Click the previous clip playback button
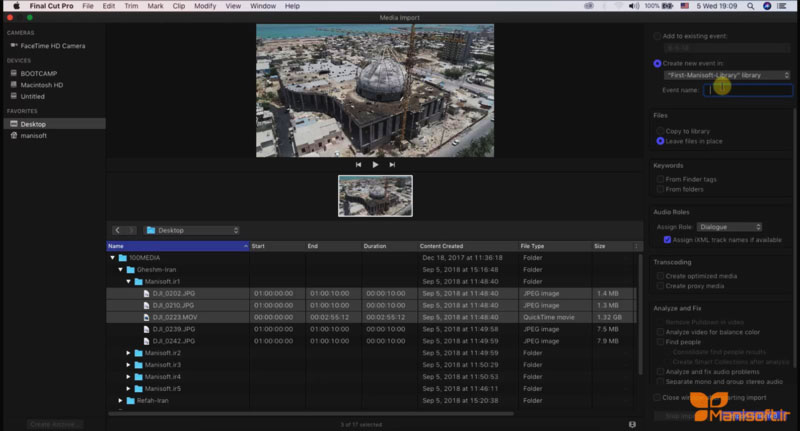The width and height of the screenshot is (800, 431). [358, 165]
